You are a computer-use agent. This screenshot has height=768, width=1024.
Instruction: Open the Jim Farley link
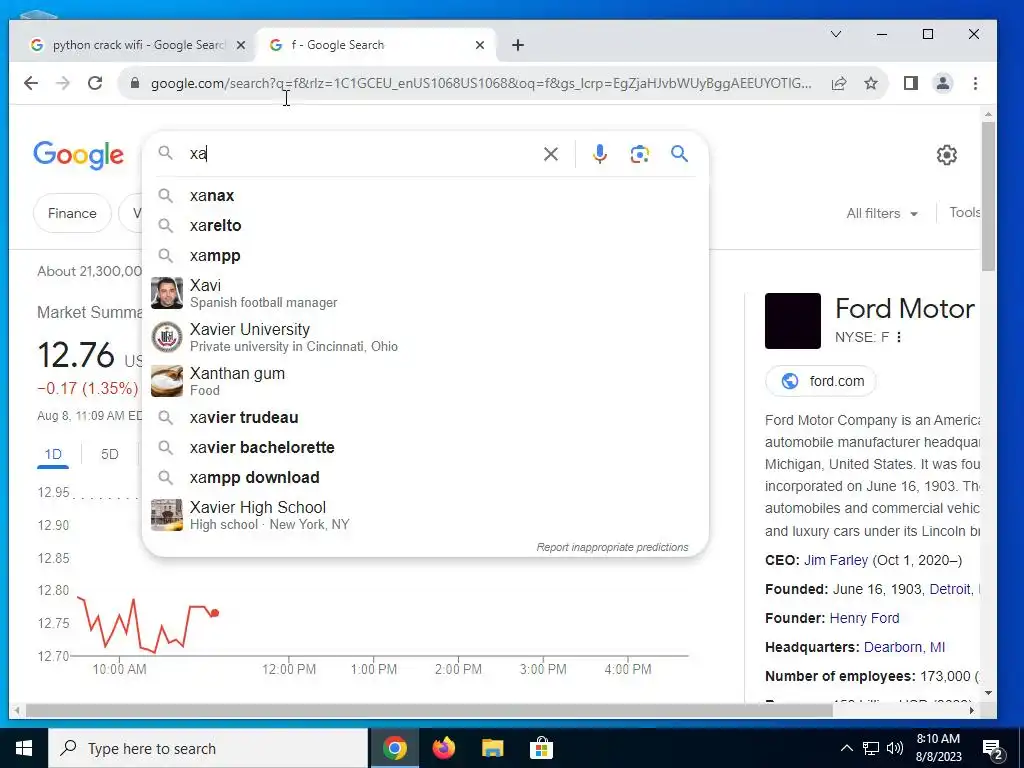click(836, 560)
